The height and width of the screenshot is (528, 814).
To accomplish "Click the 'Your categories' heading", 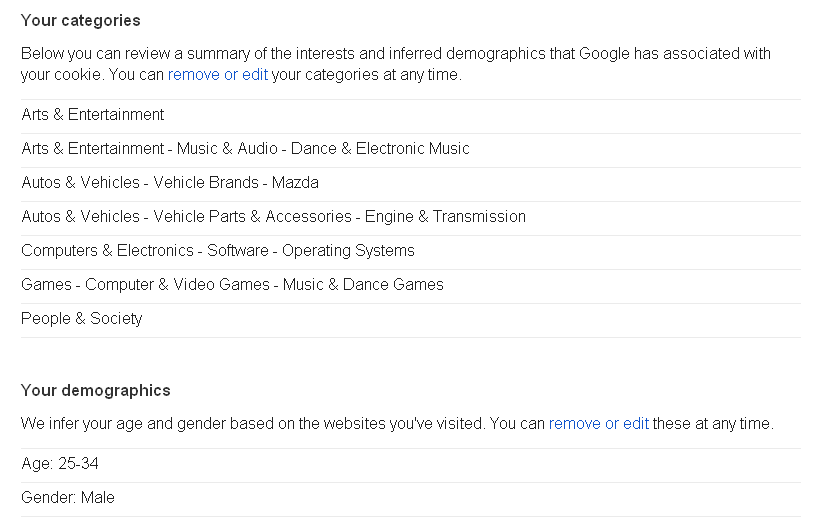I will point(81,21).
